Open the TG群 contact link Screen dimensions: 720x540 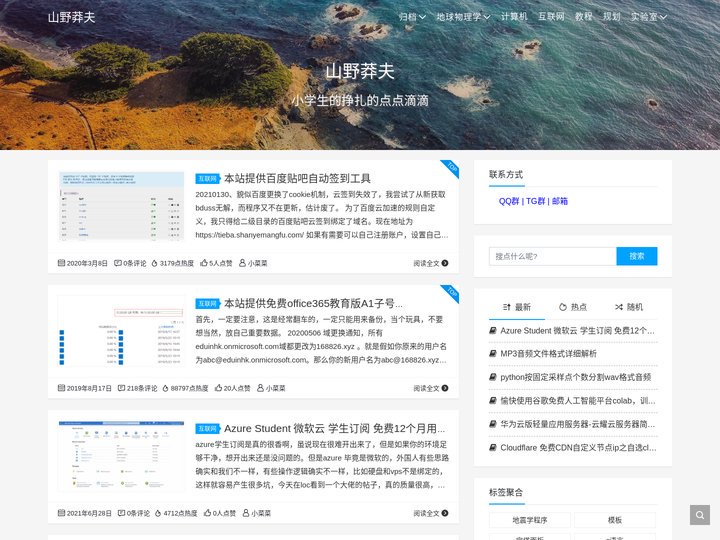[x=536, y=201]
